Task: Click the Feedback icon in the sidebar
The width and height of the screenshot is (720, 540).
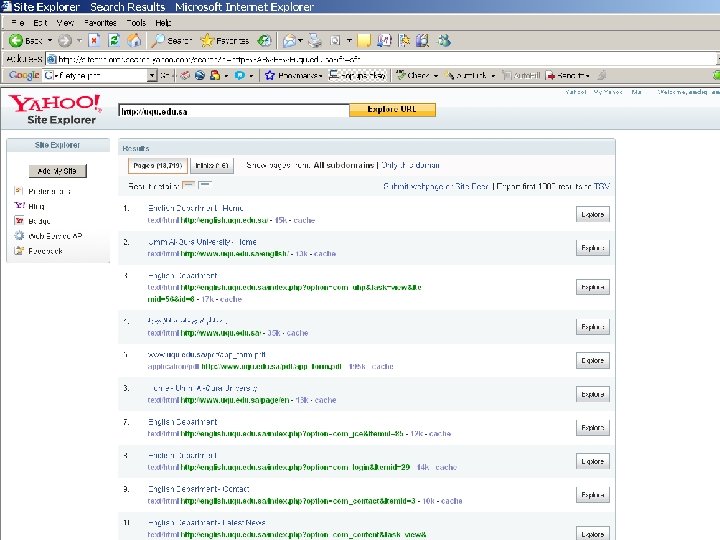Action: [19, 251]
